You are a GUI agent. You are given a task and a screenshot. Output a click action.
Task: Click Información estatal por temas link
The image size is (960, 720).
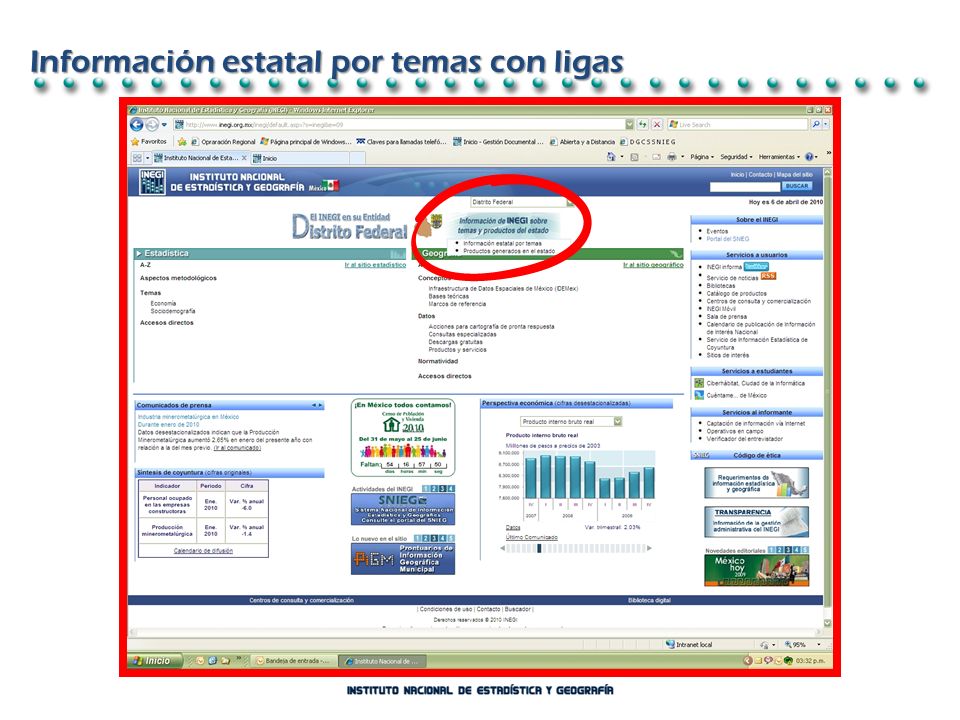tap(502, 243)
